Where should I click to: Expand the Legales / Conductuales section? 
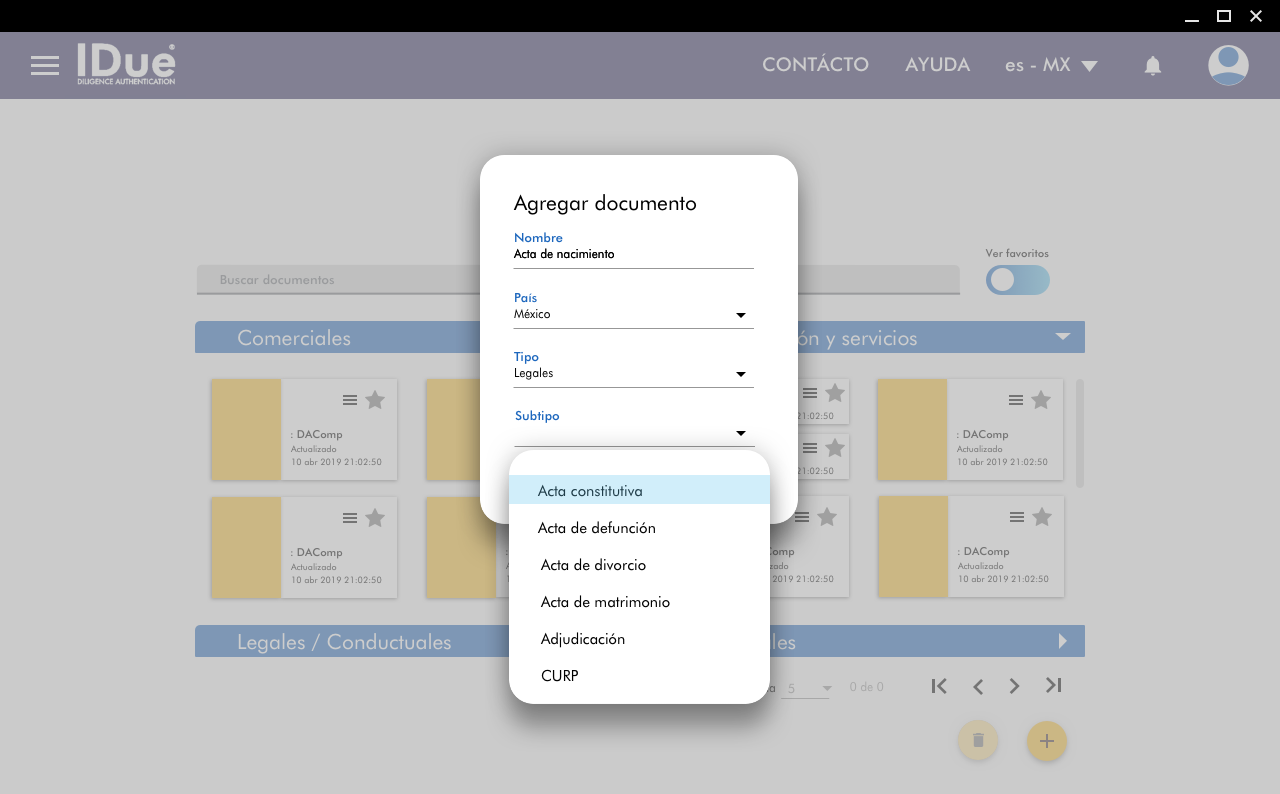[x=344, y=642]
